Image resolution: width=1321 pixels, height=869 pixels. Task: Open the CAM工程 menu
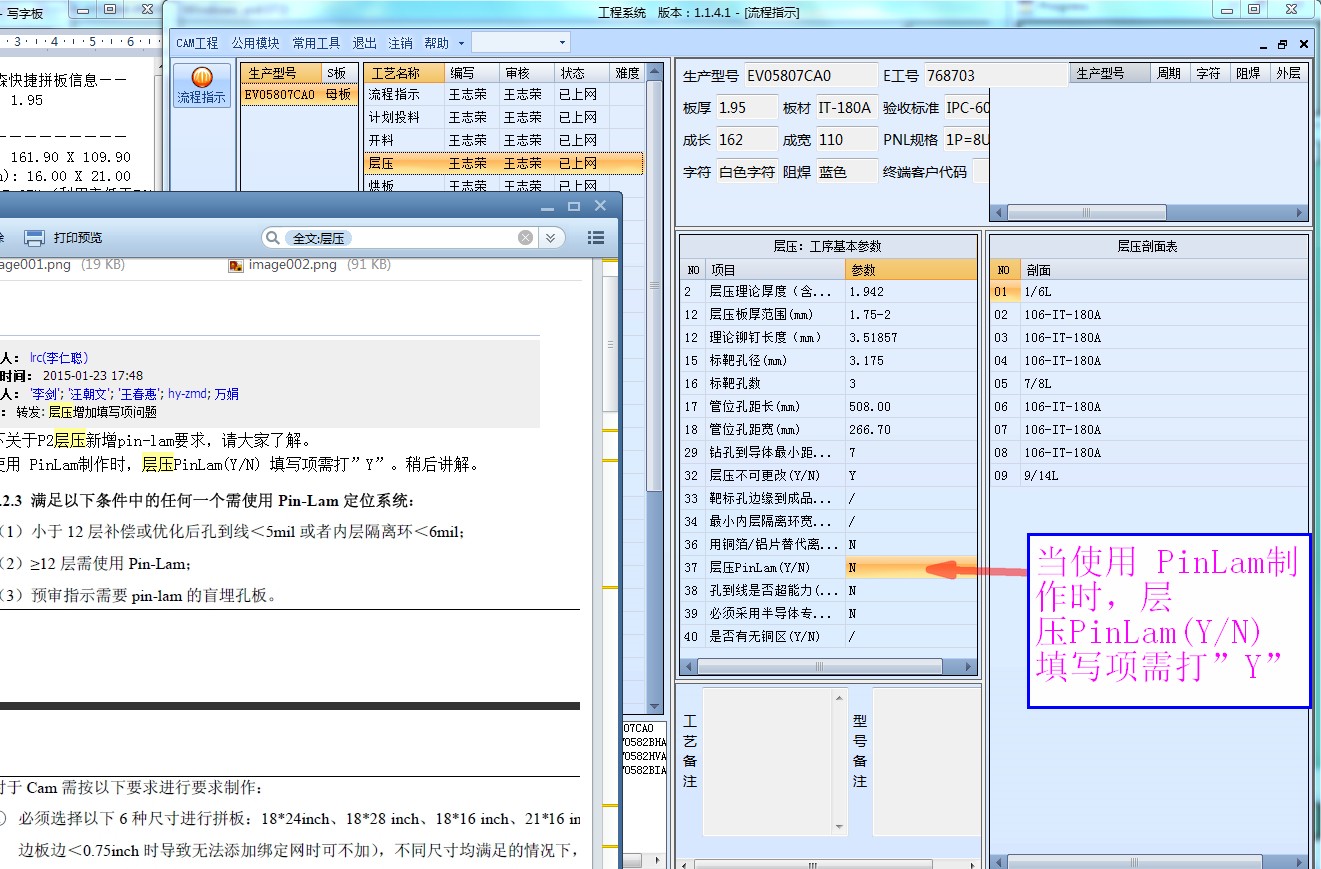pos(197,43)
